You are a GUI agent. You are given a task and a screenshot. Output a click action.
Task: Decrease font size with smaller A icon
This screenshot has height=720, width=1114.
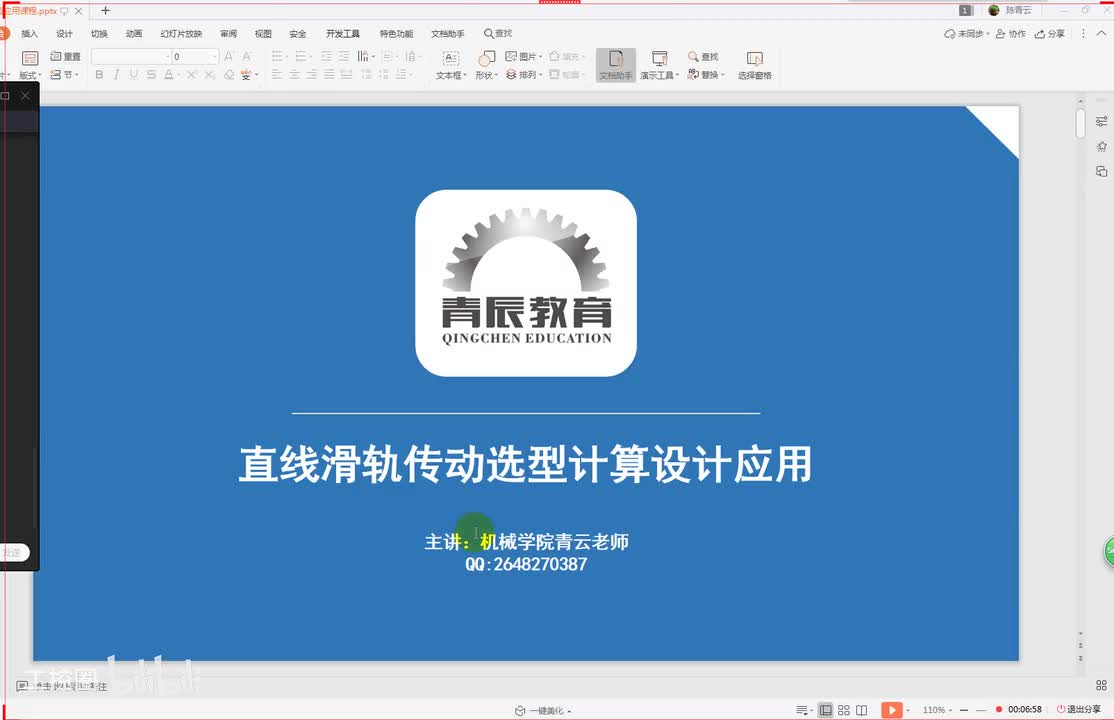[x=247, y=56]
